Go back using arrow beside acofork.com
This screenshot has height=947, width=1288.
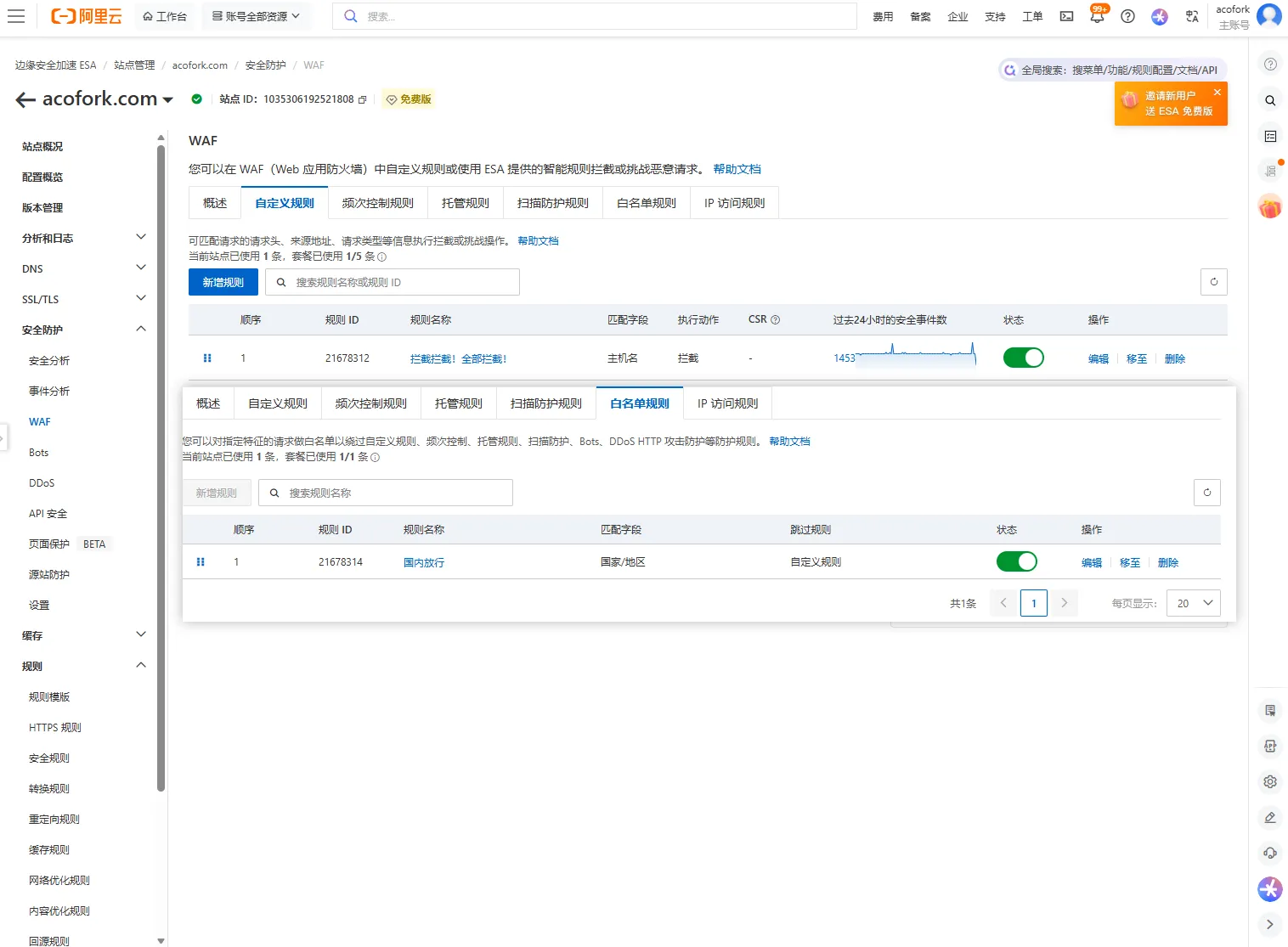[x=25, y=99]
